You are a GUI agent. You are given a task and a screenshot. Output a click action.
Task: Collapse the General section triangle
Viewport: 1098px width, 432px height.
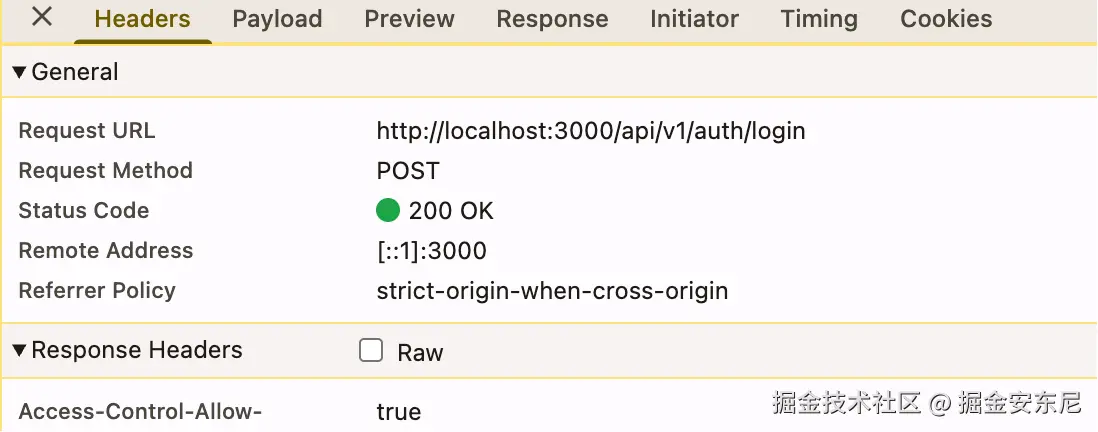[19, 72]
